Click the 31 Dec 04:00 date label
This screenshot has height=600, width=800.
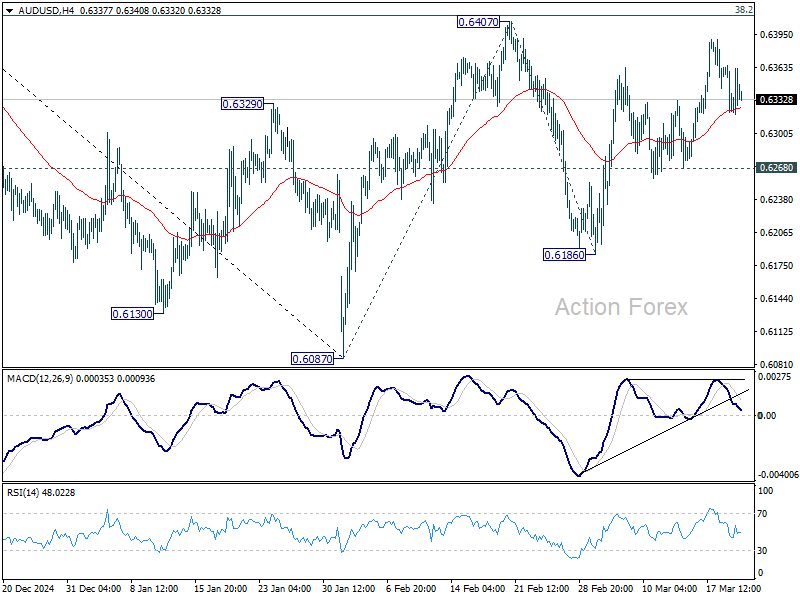click(x=93, y=588)
